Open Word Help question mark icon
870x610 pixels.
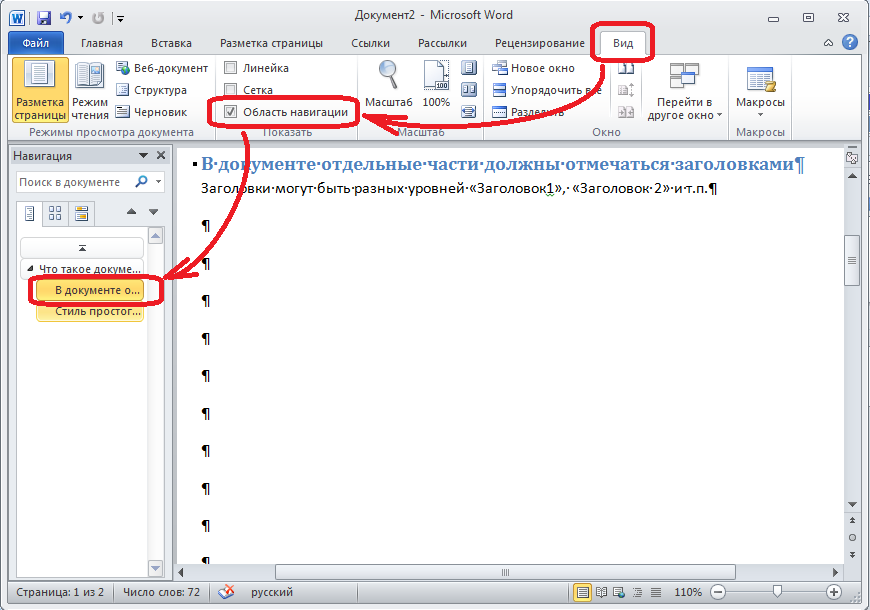click(x=850, y=43)
